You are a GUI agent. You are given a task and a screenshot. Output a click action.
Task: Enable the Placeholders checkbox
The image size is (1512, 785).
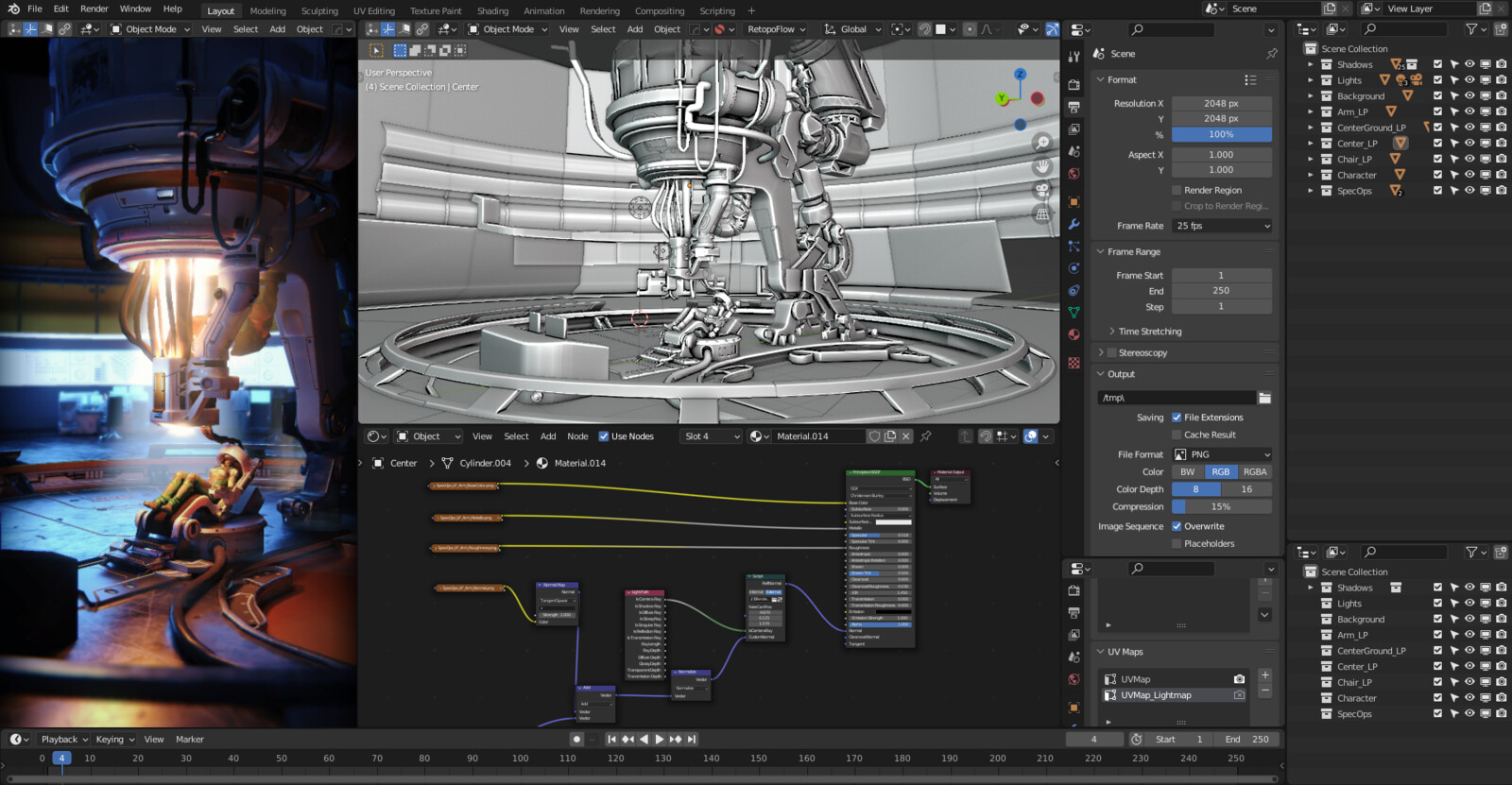tap(1177, 543)
